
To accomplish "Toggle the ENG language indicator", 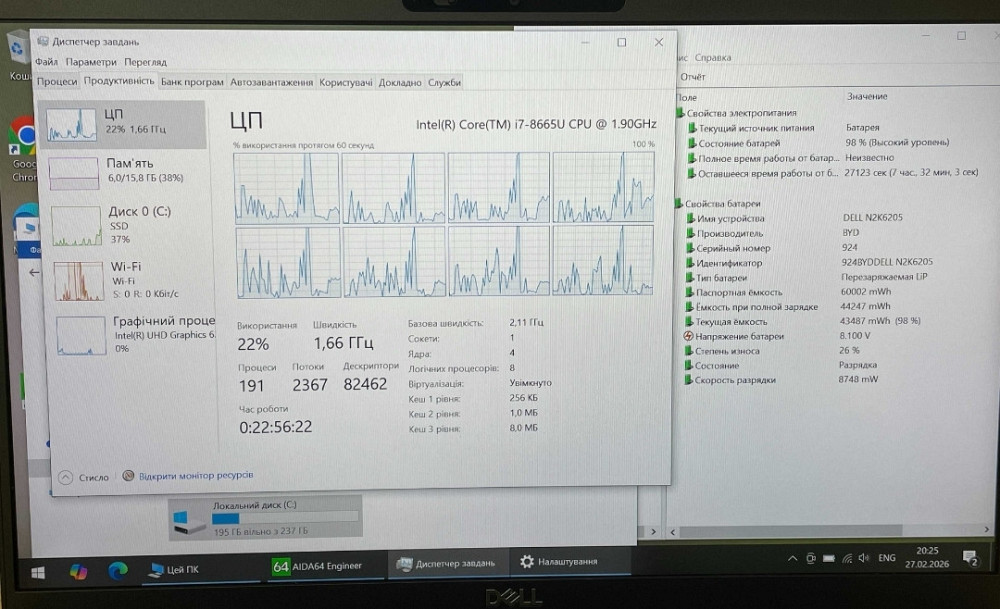I will tap(886, 558).
